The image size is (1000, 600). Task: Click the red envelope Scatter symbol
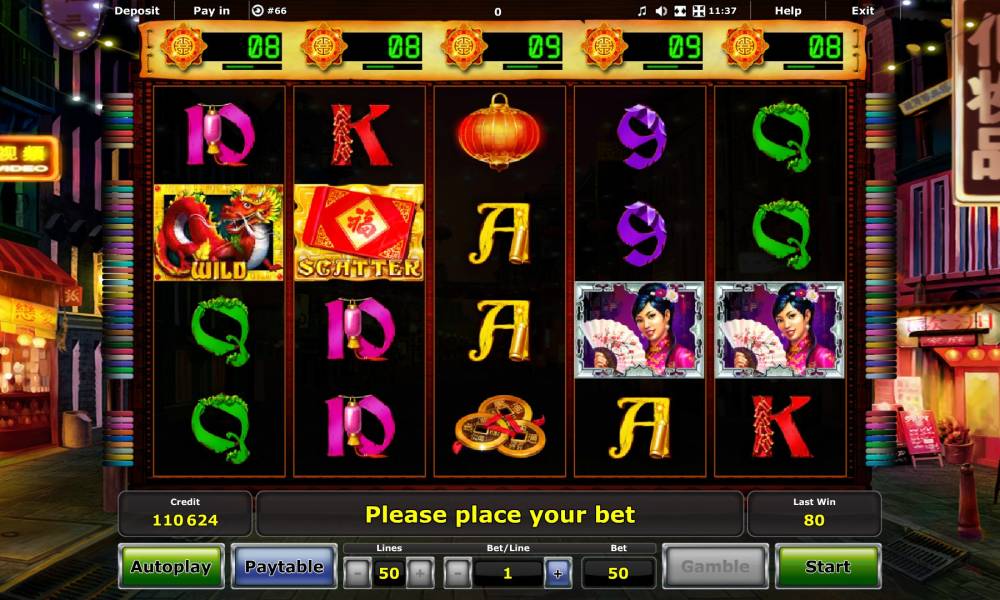point(359,233)
